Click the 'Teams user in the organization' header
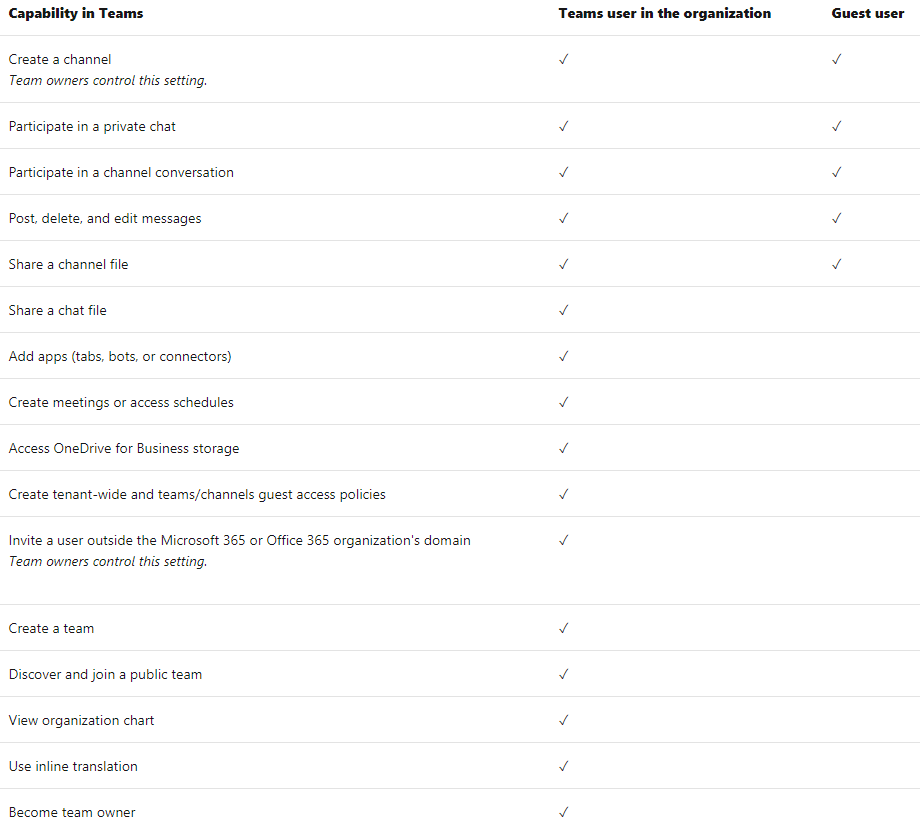Viewport: 920px width, 831px height. coord(665,13)
